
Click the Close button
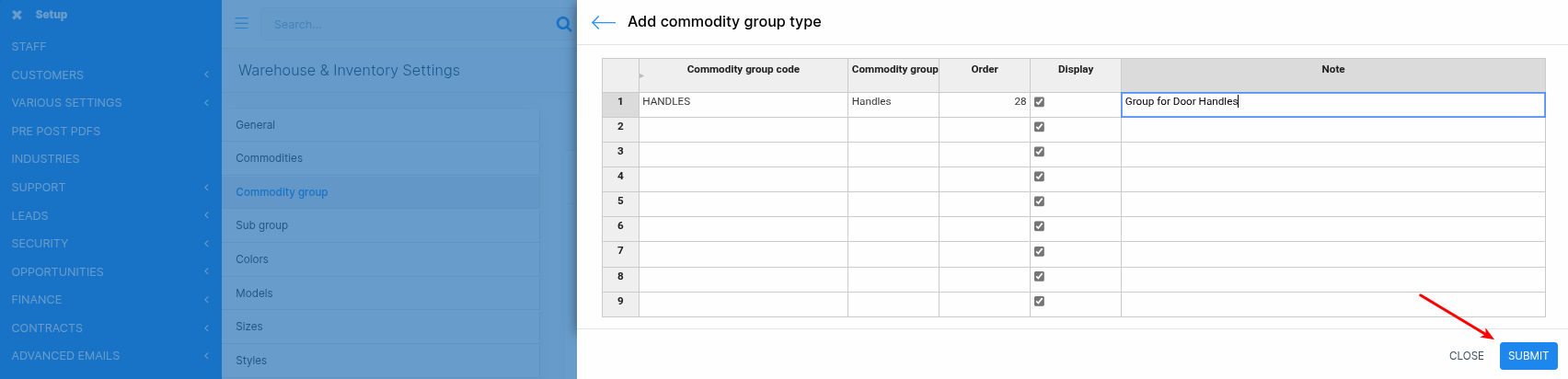pos(1466,356)
